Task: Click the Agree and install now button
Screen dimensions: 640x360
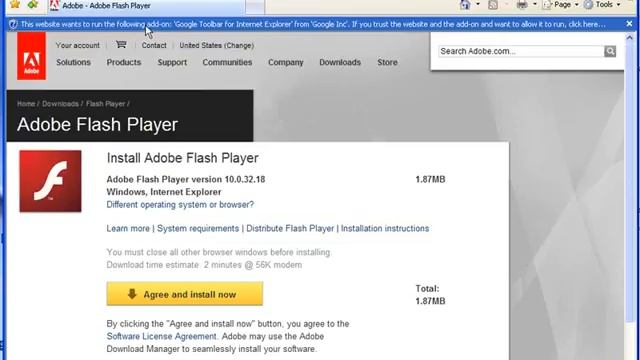Action: pyautogui.click(x=185, y=294)
